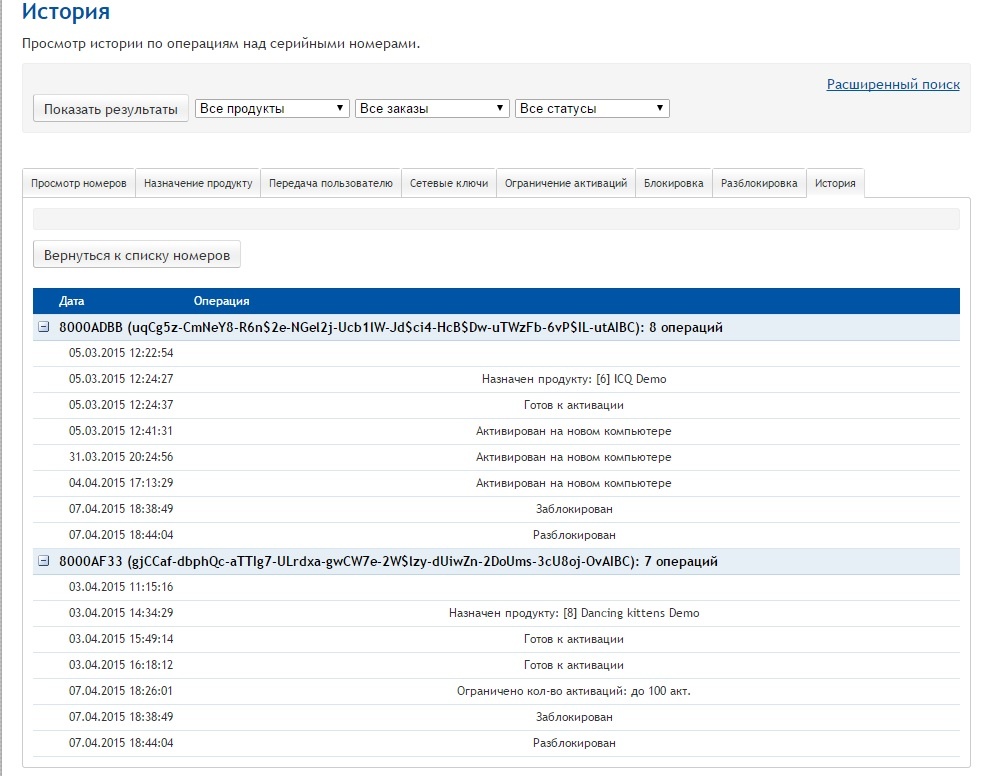Switch to the 'Назначение продукту' tab
Screen dimensions: 986x776
point(198,184)
